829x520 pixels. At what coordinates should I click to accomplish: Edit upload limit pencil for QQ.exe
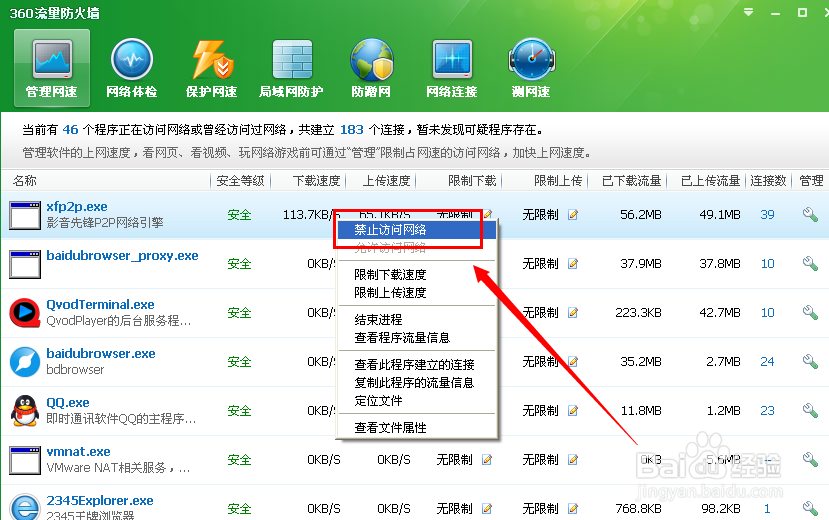[573, 411]
